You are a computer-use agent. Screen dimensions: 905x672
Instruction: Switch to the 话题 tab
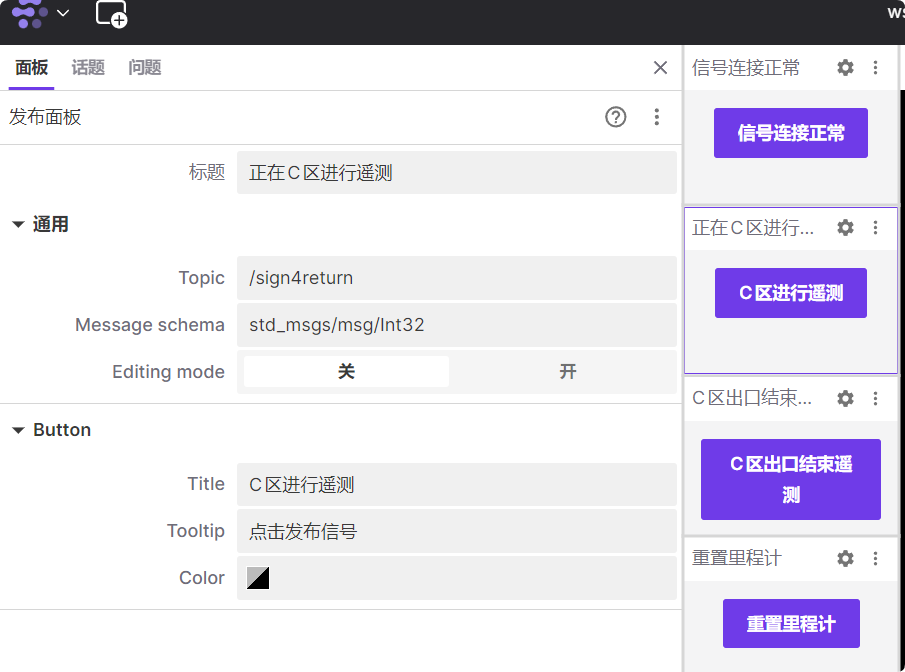click(x=88, y=68)
